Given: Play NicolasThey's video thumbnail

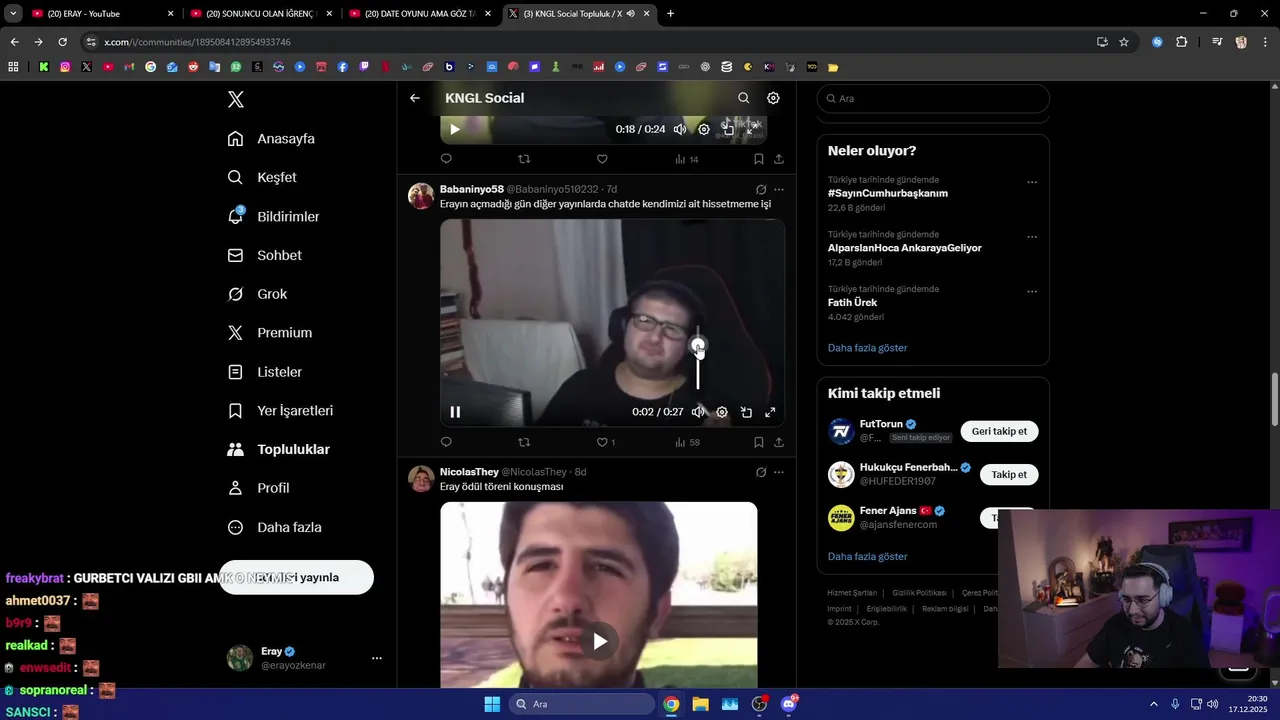Looking at the screenshot, I should pos(599,641).
